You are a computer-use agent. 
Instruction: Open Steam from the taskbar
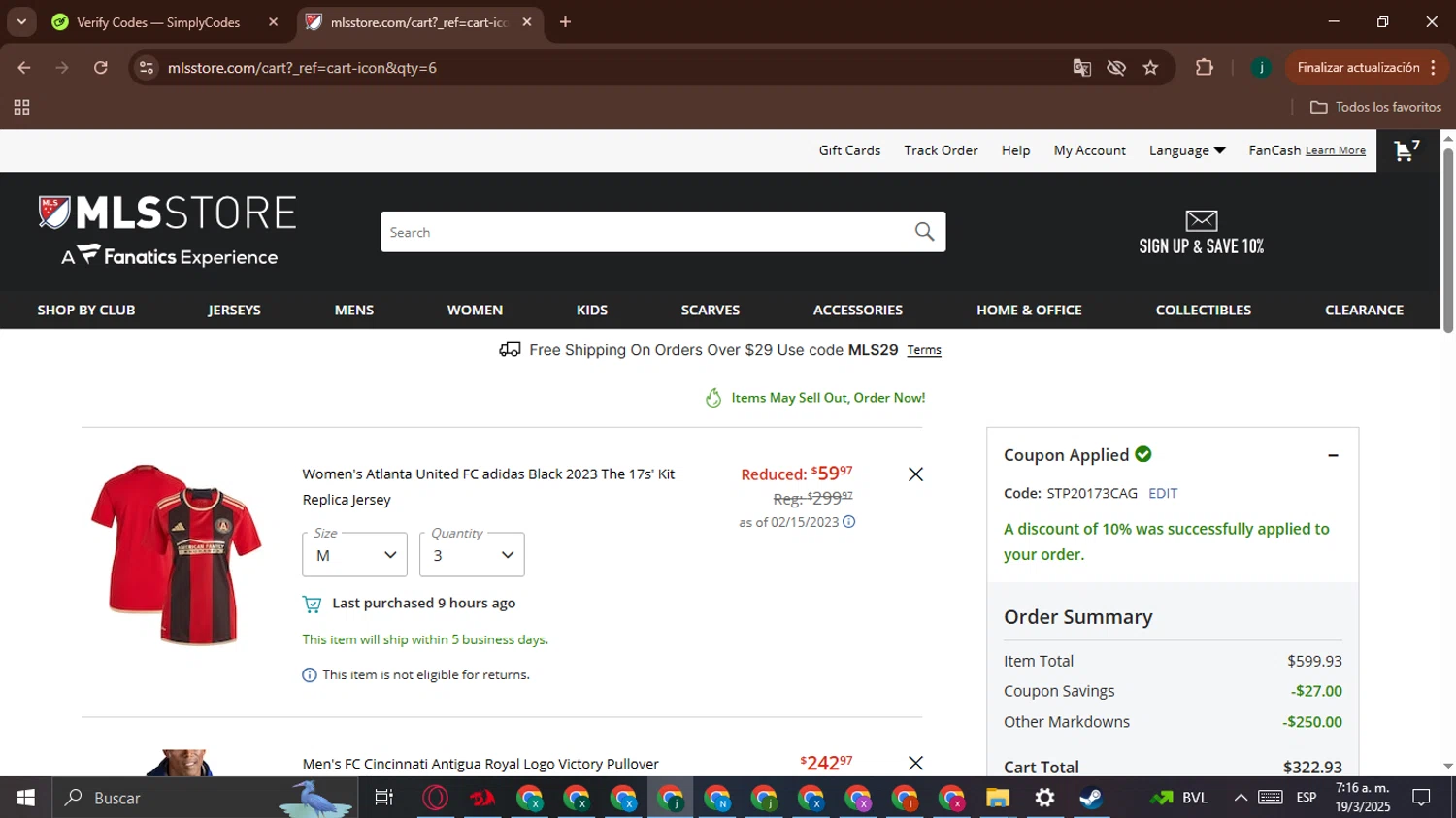(1091, 798)
